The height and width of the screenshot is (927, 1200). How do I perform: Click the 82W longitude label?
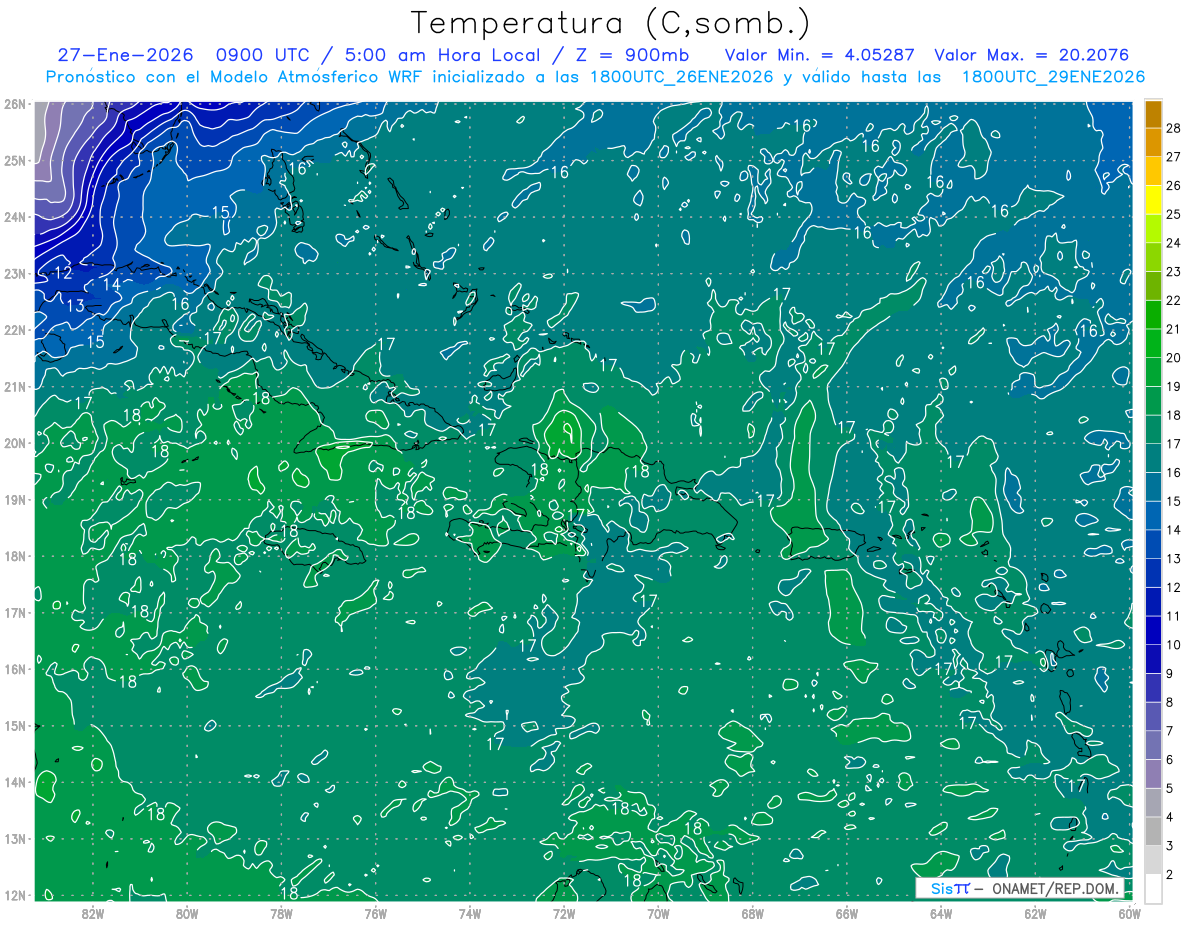tap(92, 912)
